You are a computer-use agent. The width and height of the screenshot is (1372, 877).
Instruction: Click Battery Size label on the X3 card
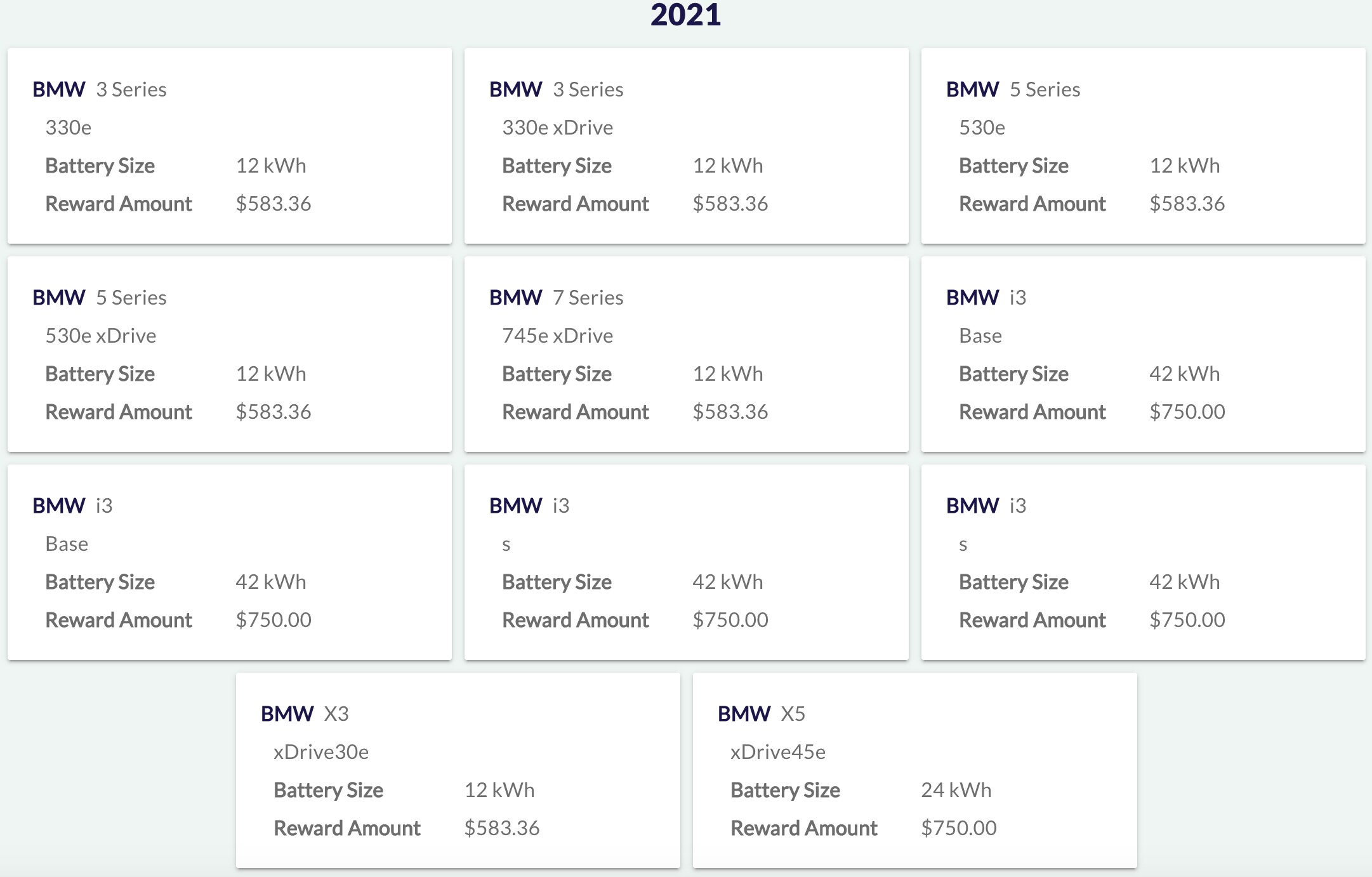pos(328,790)
